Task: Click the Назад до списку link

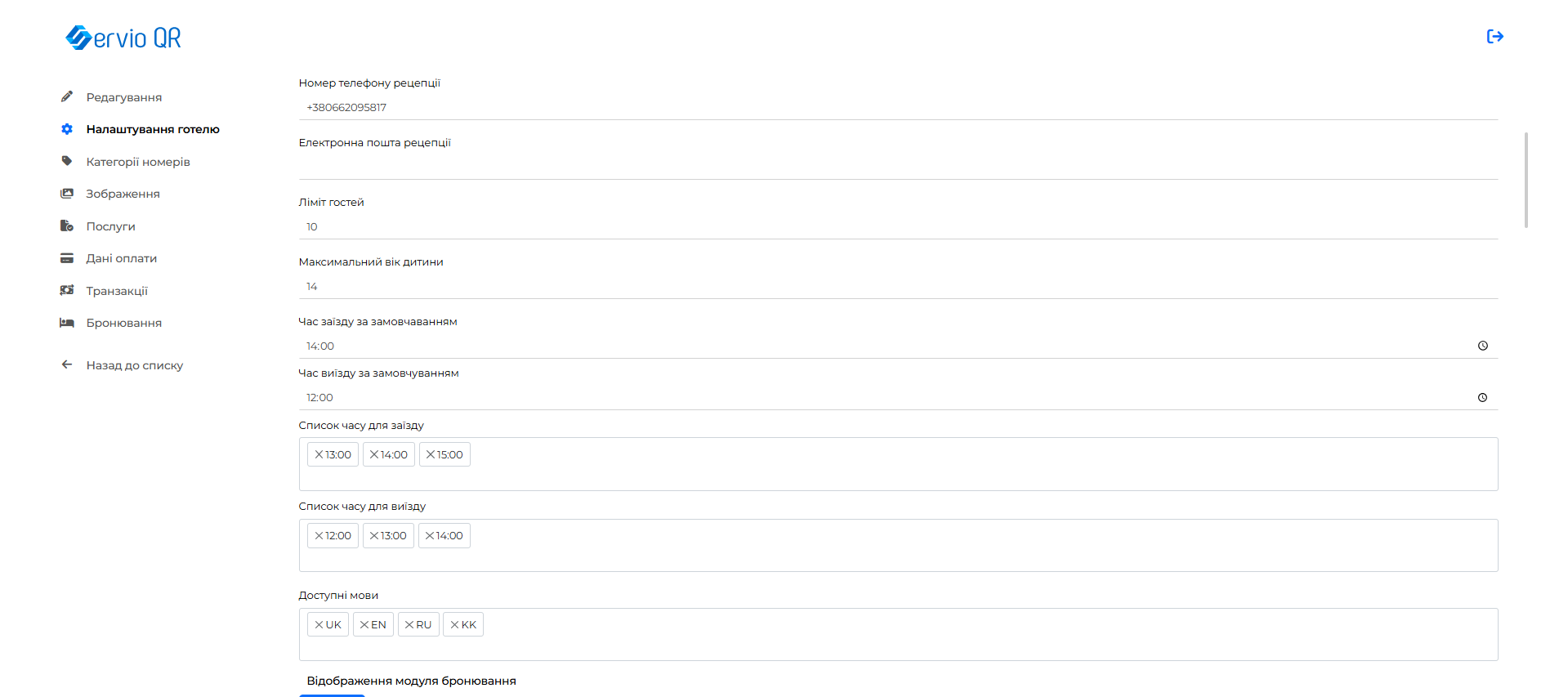Action: pos(135,365)
